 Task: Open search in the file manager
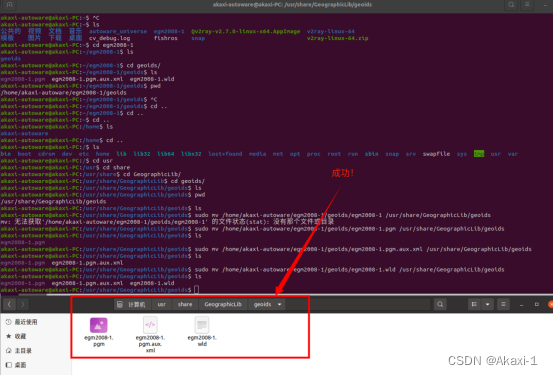coord(440,304)
